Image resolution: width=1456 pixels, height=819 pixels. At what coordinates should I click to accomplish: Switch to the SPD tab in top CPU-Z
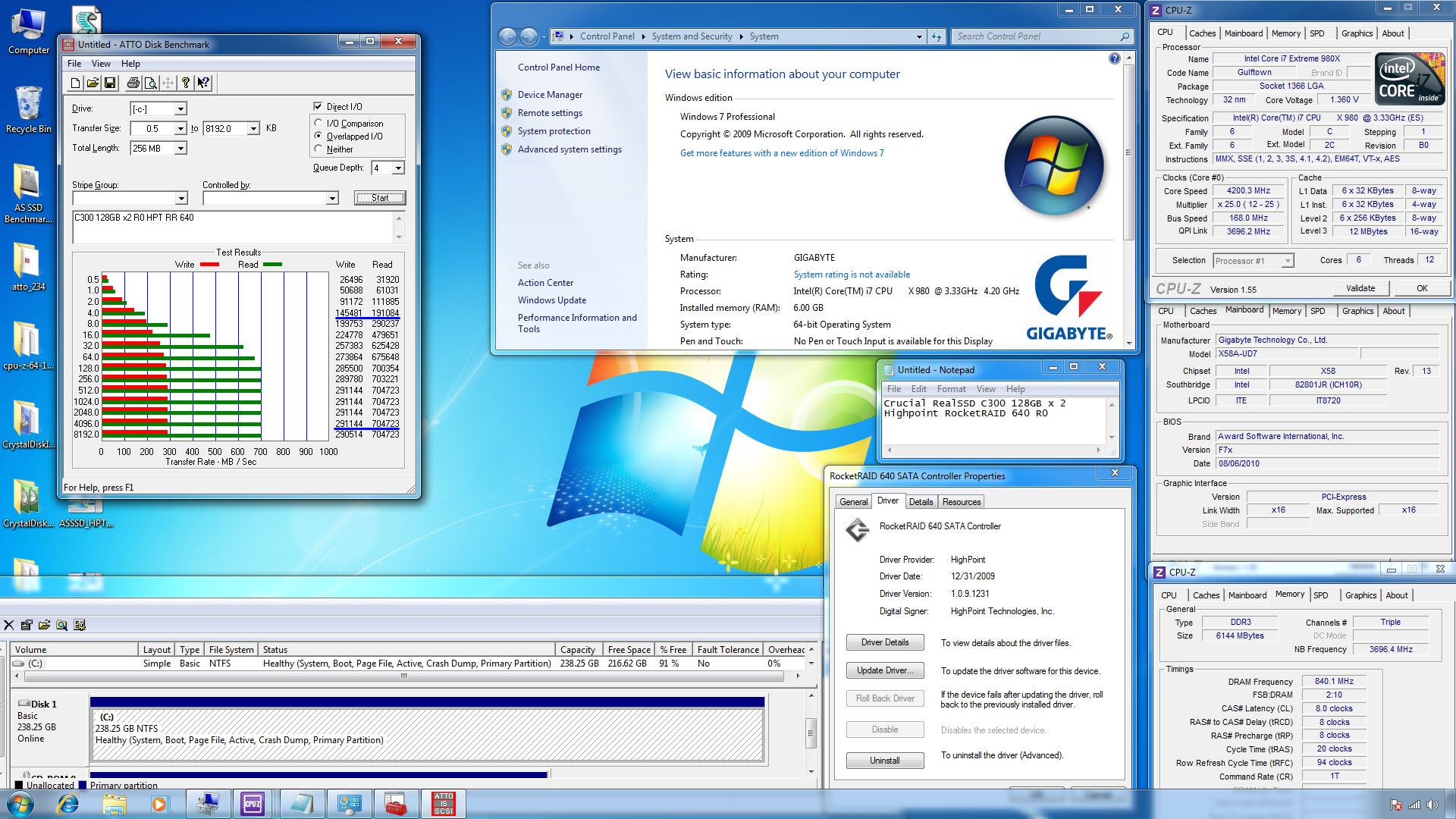[x=1317, y=33]
